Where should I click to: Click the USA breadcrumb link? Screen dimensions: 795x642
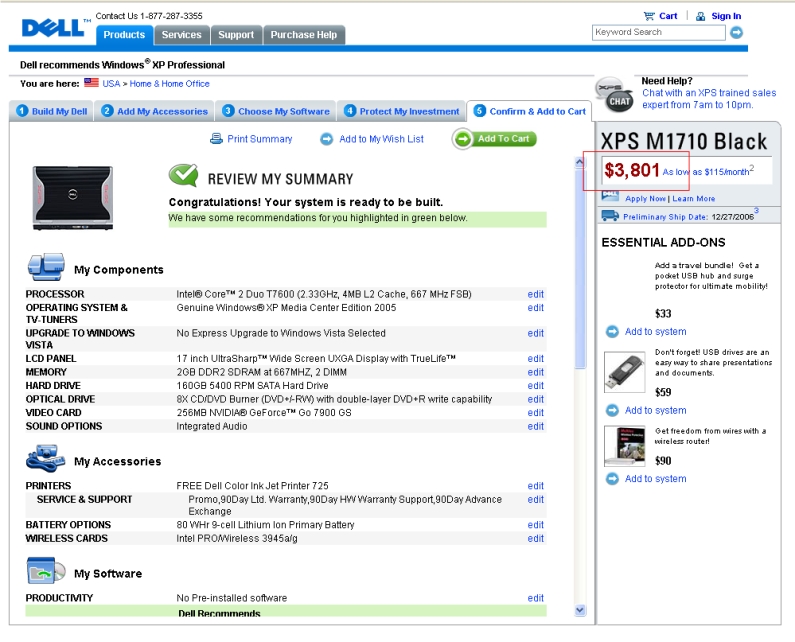[x=111, y=84]
